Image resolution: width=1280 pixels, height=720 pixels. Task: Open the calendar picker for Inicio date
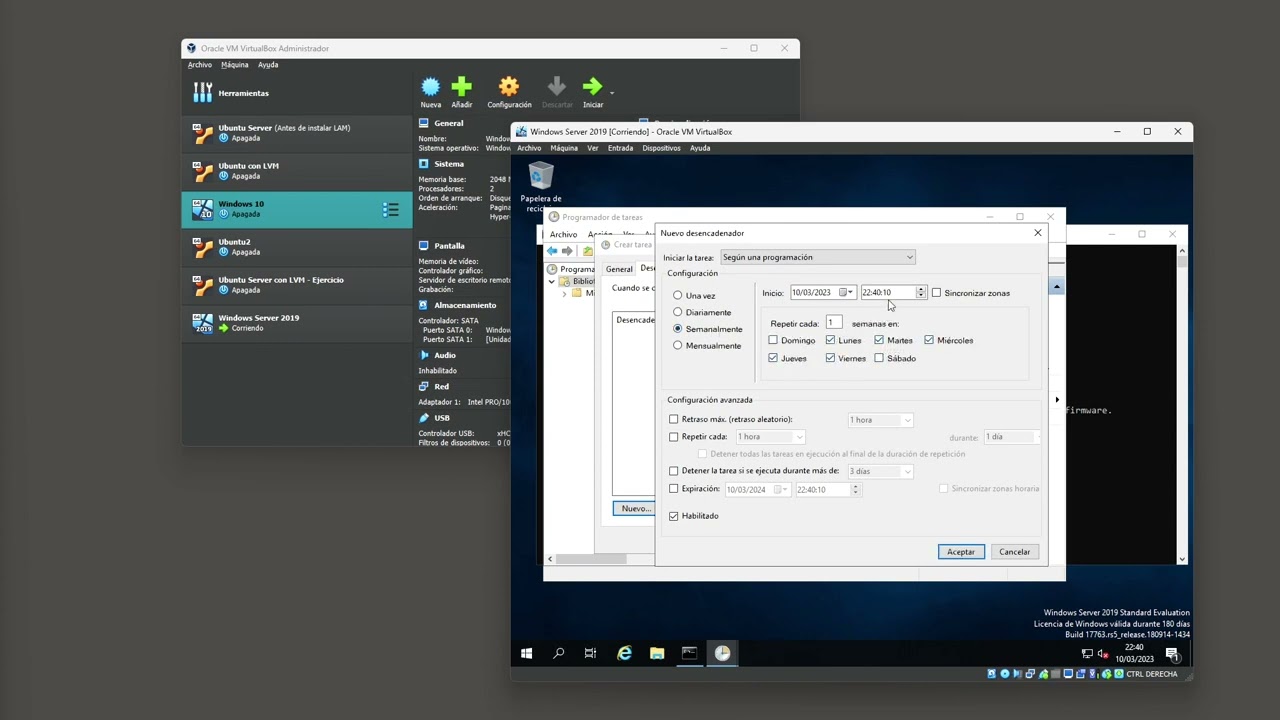[x=846, y=293]
